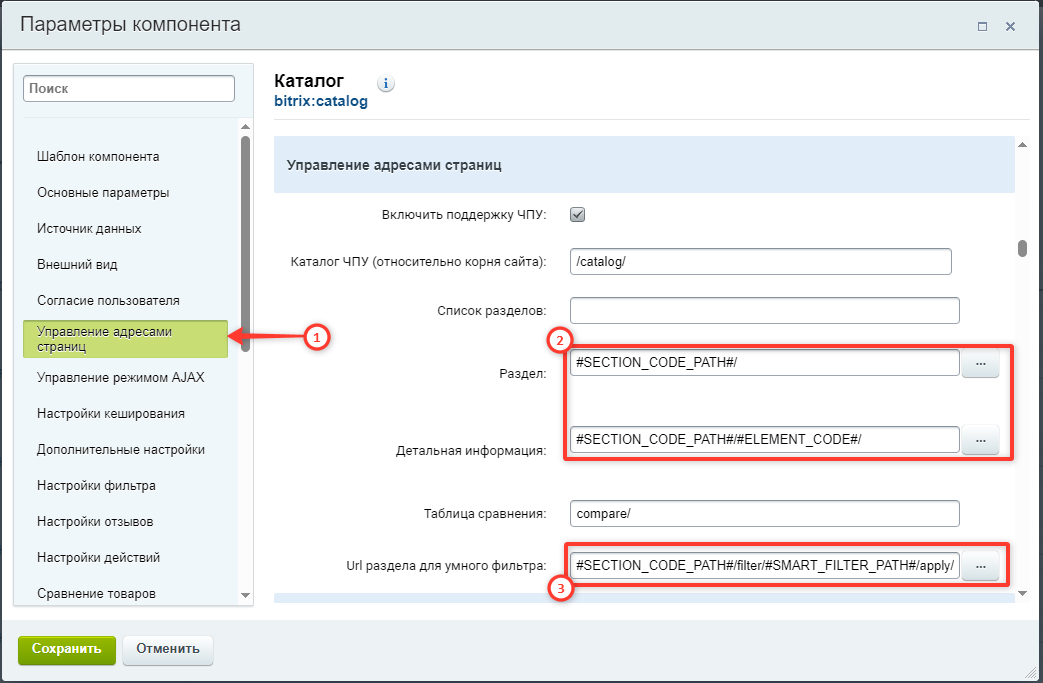Image resolution: width=1043 pixels, height=683 pixels.
Task: Focus the Поиск search field
Action: [x=129, y=88]
